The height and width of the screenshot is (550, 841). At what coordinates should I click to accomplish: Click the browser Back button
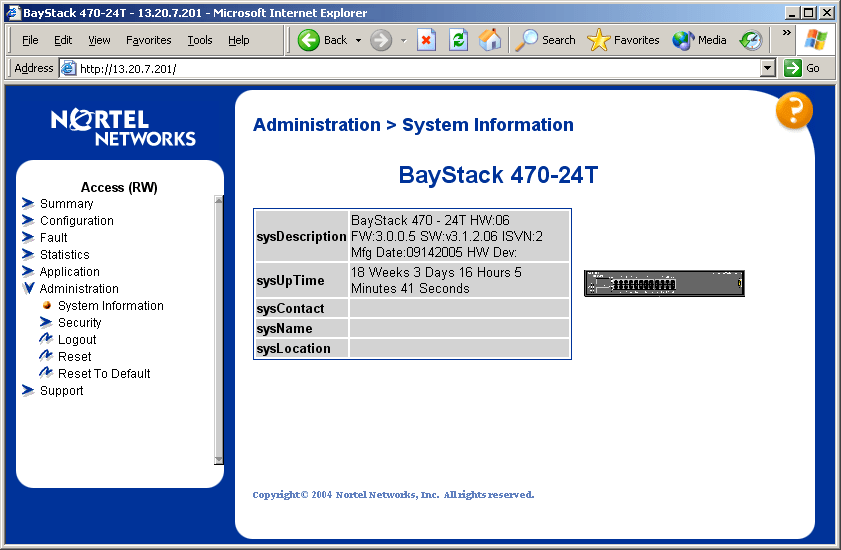tap(323, 40)
